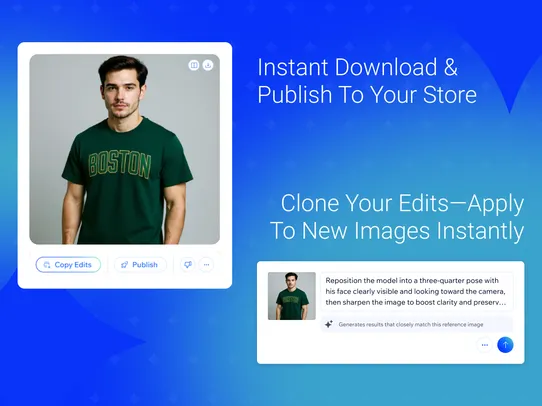Select the reference image thumbnail in prompt box
The height and width of the screenshot is (406, 542).
coord(292,296)
